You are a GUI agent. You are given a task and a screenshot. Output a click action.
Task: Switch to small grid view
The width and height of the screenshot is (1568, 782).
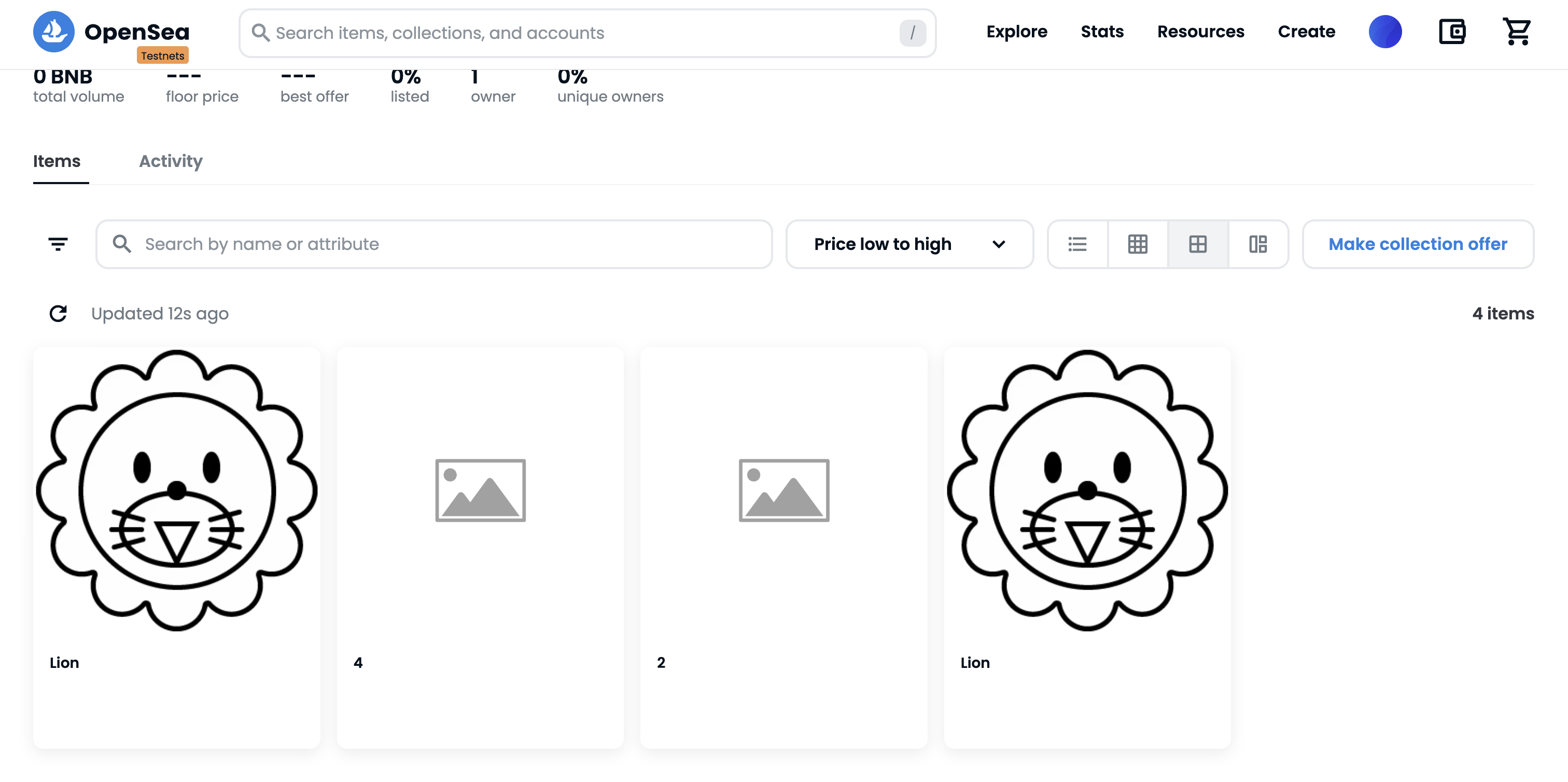[1137, 244]
